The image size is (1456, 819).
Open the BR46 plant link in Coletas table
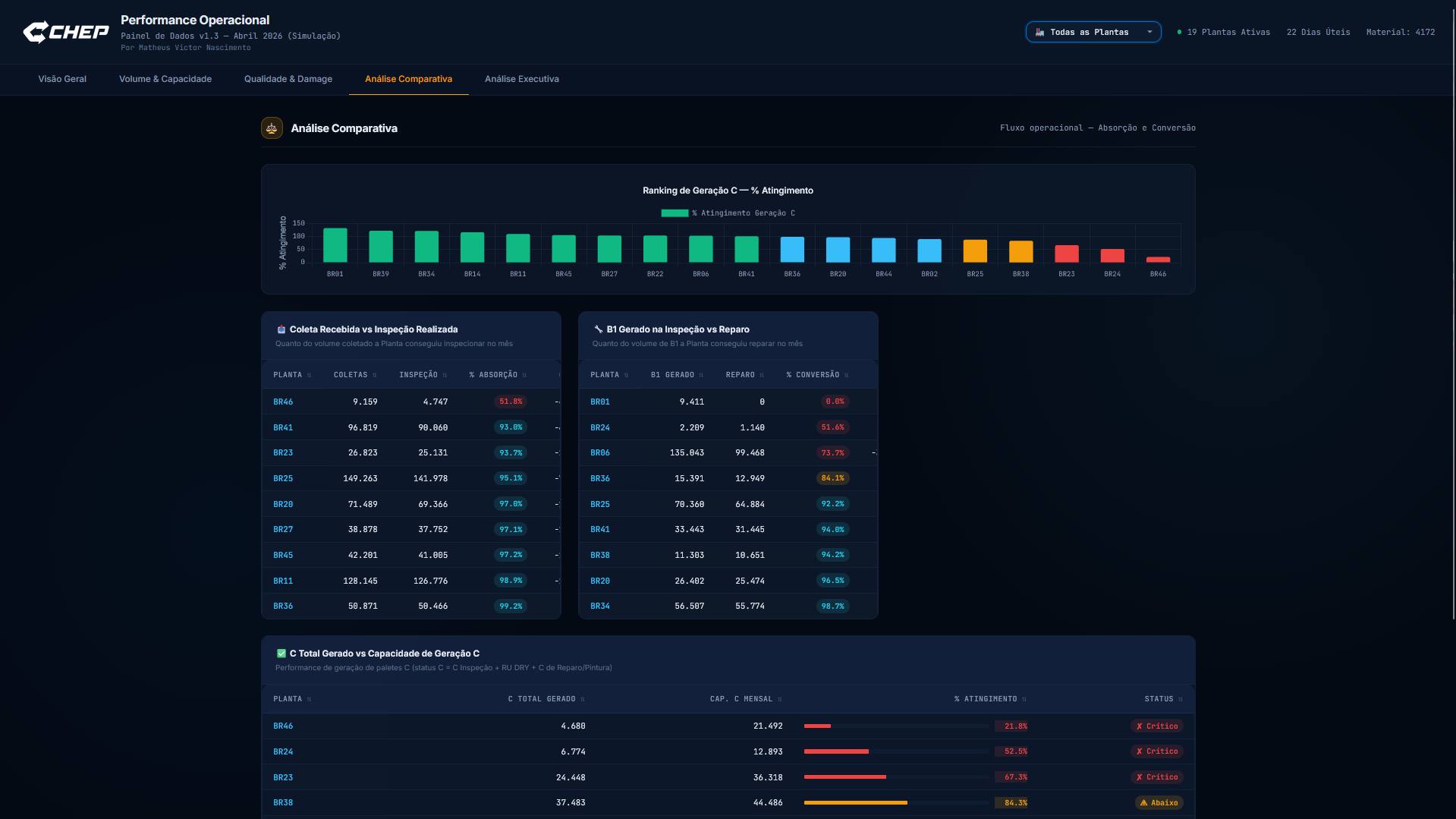point(283,402)
